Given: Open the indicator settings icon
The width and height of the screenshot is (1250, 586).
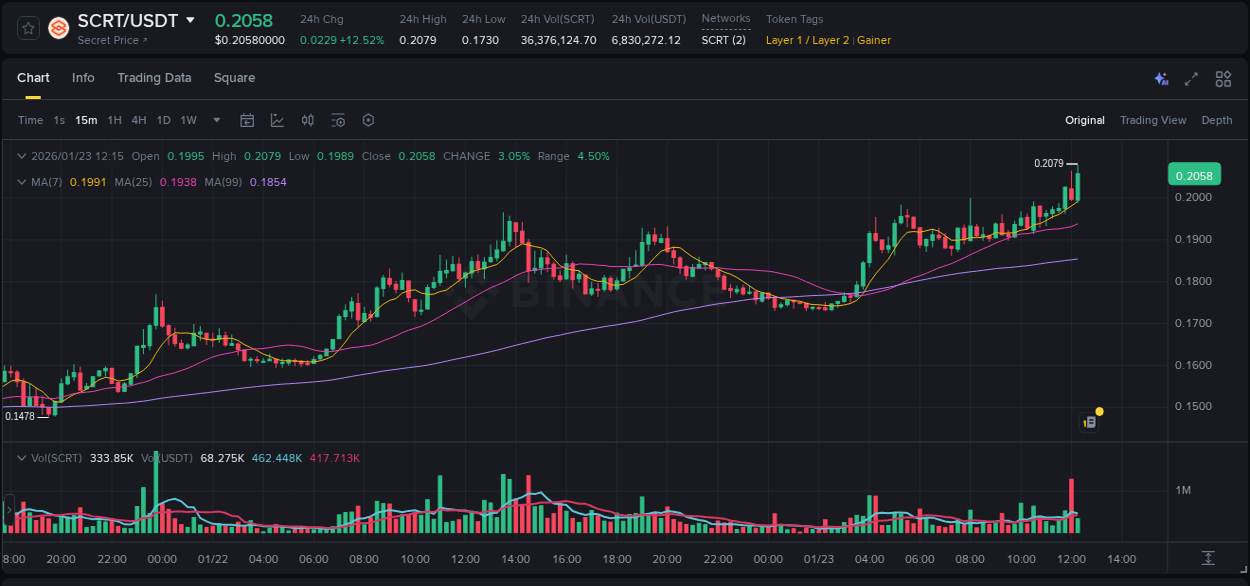Looking at the screenshot, I should click(338, 120).
